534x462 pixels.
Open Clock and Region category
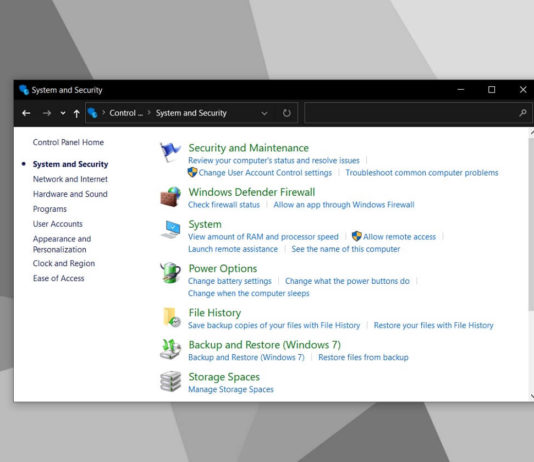pos(64,264)
